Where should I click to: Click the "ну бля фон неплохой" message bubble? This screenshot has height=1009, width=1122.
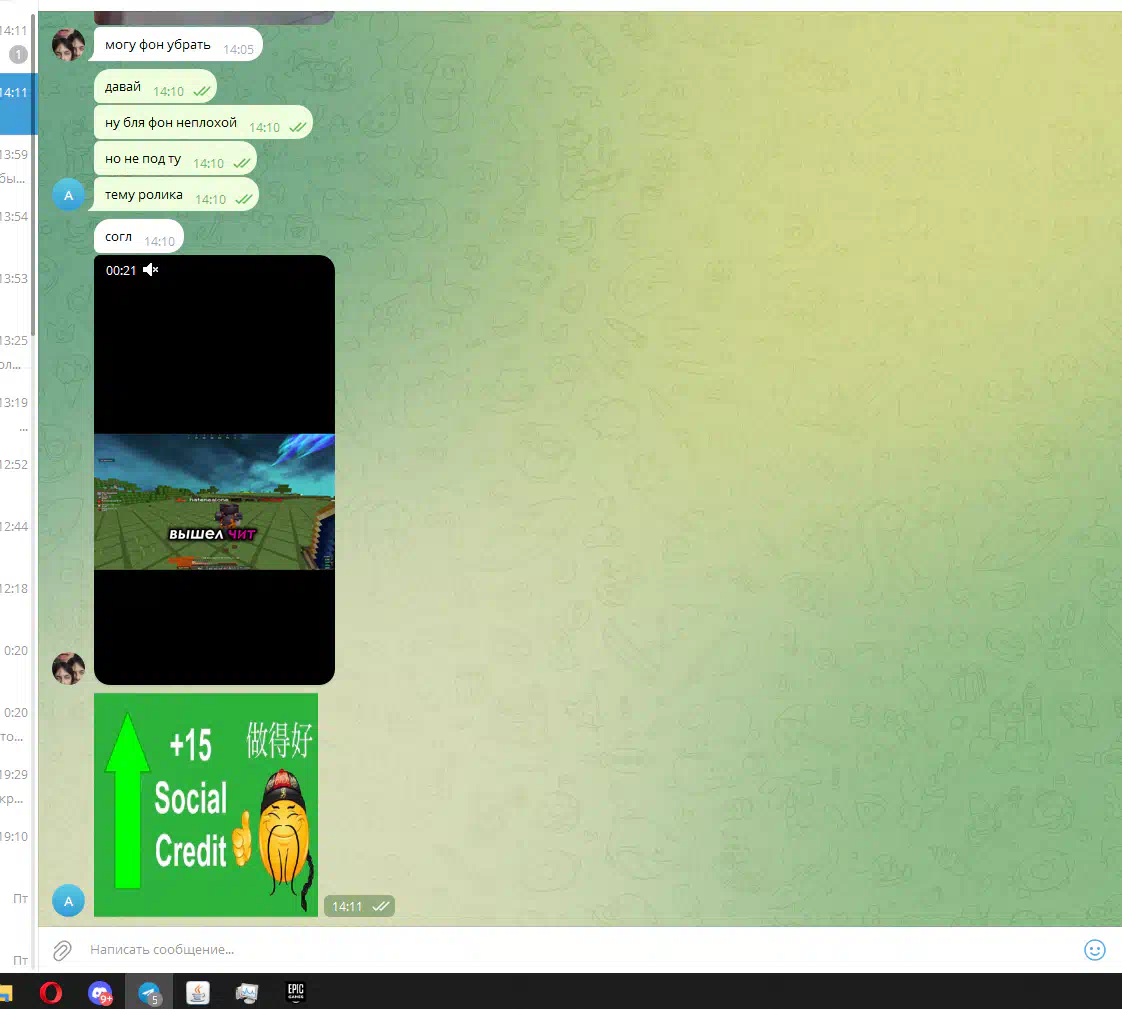[x=171, y=123]
